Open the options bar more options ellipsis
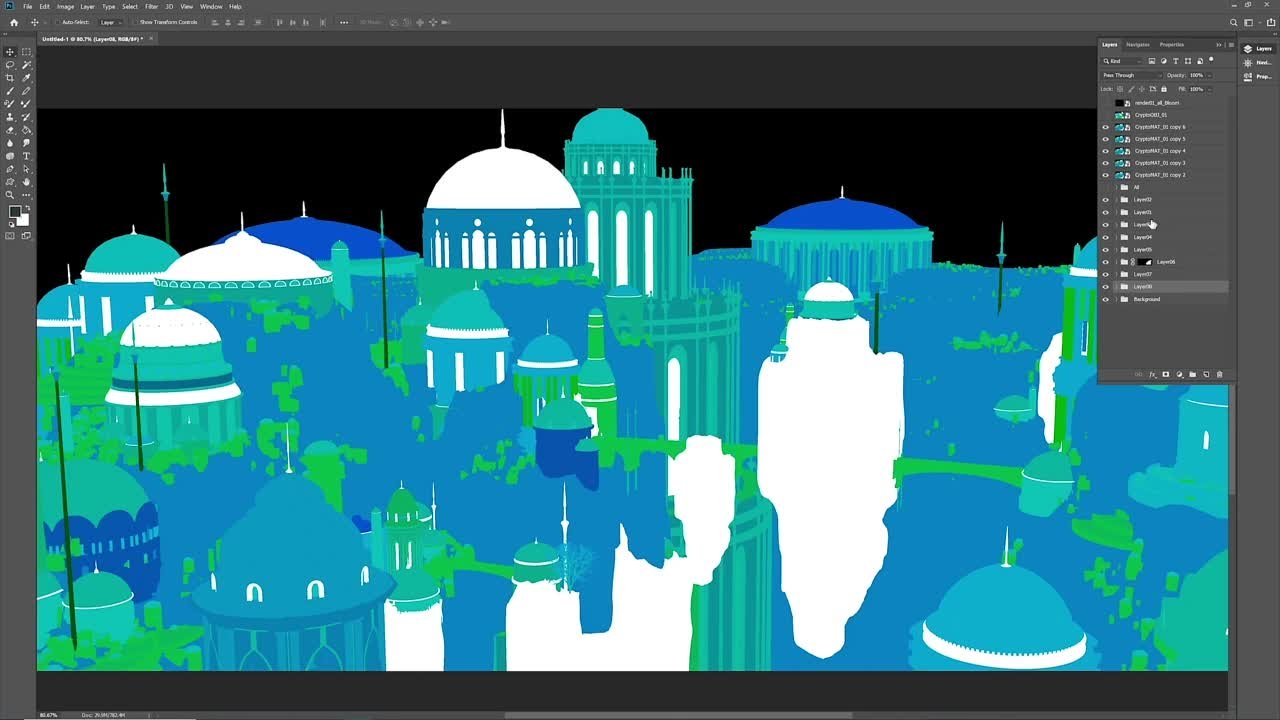Viewport: 1280px width, 720px height. [x=344, y=22]
